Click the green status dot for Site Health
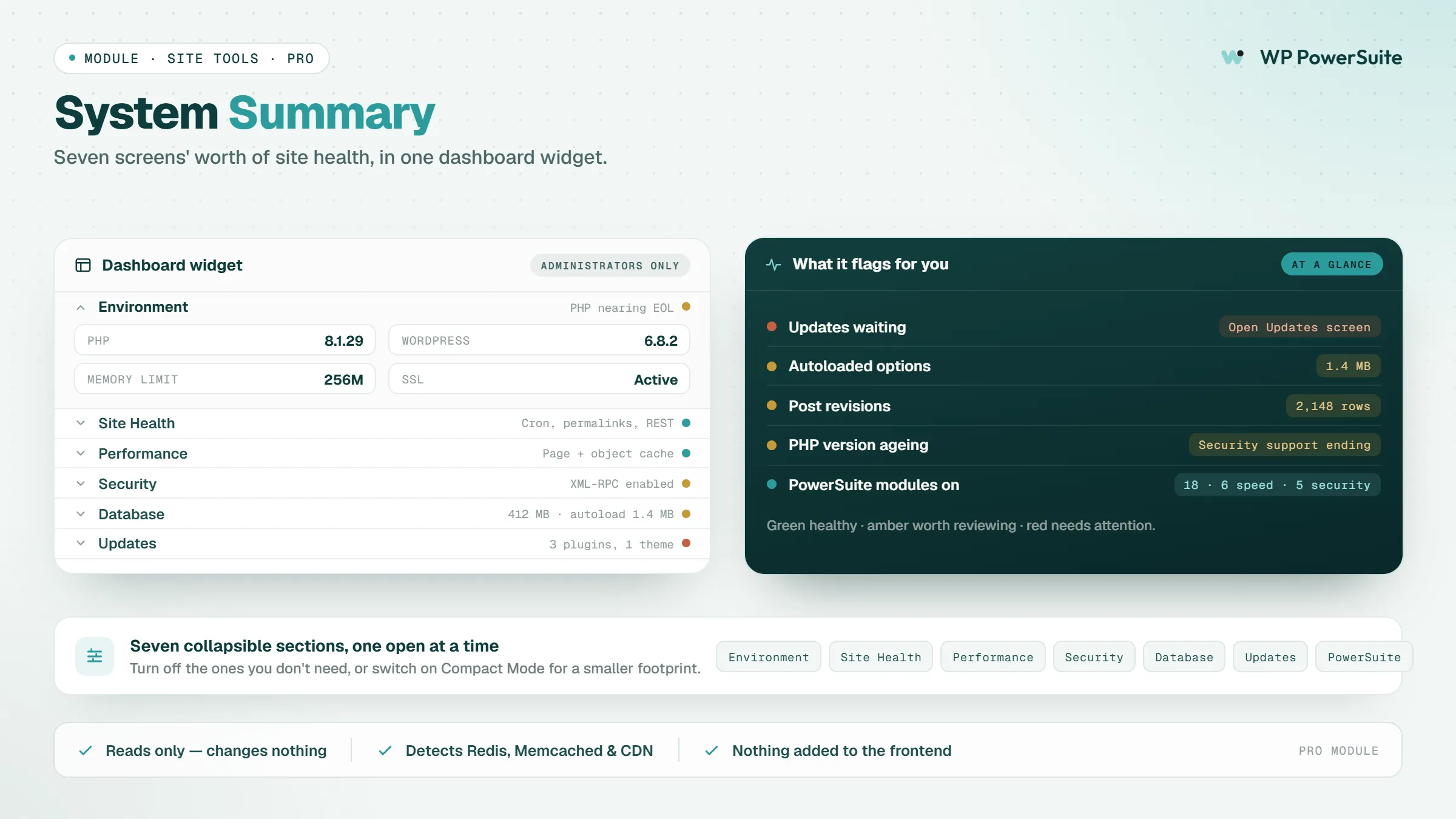The image size is (1456, 819). click(x=686, y=423)
